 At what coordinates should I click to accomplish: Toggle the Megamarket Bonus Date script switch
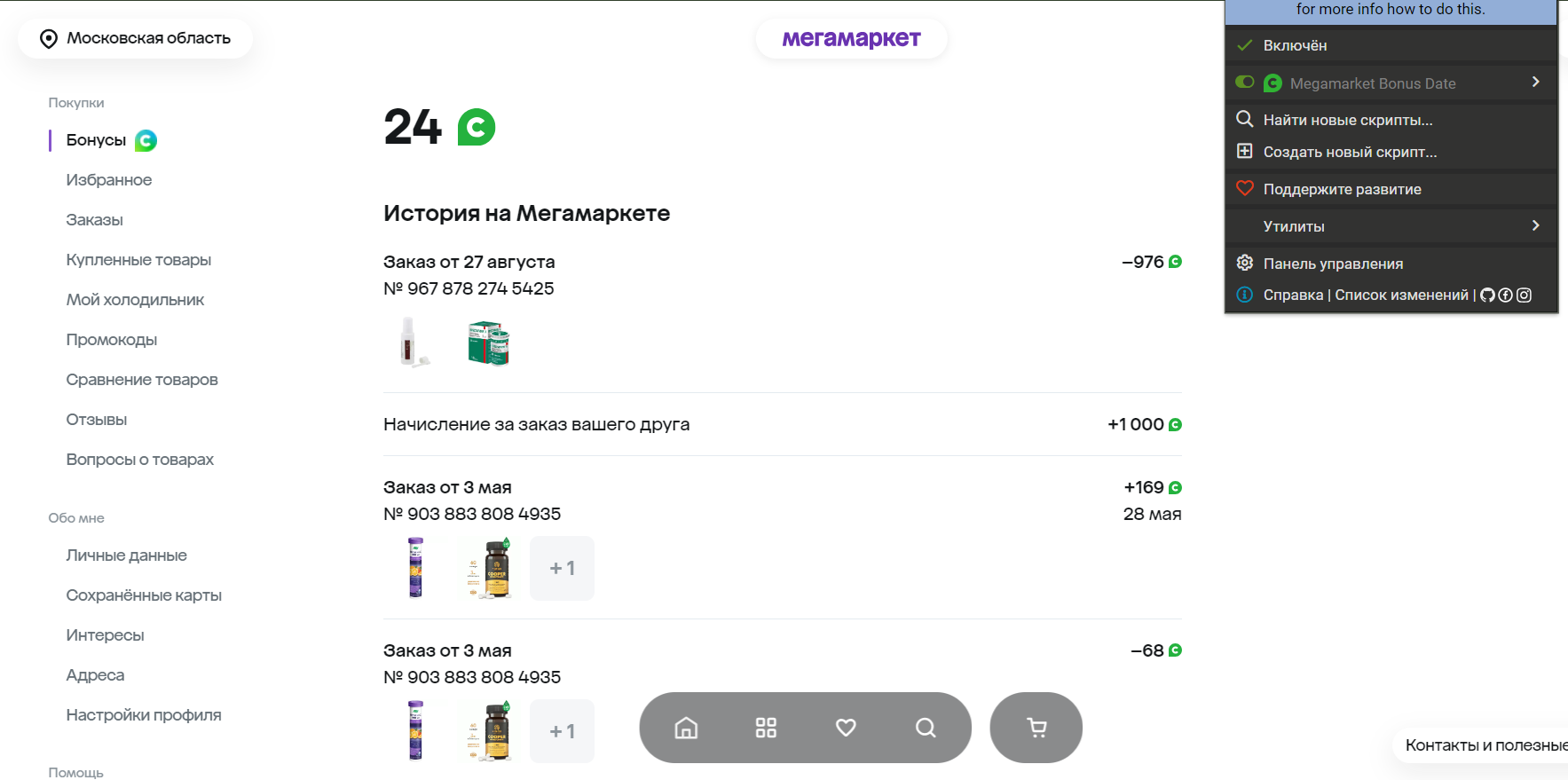[1245, 83]
